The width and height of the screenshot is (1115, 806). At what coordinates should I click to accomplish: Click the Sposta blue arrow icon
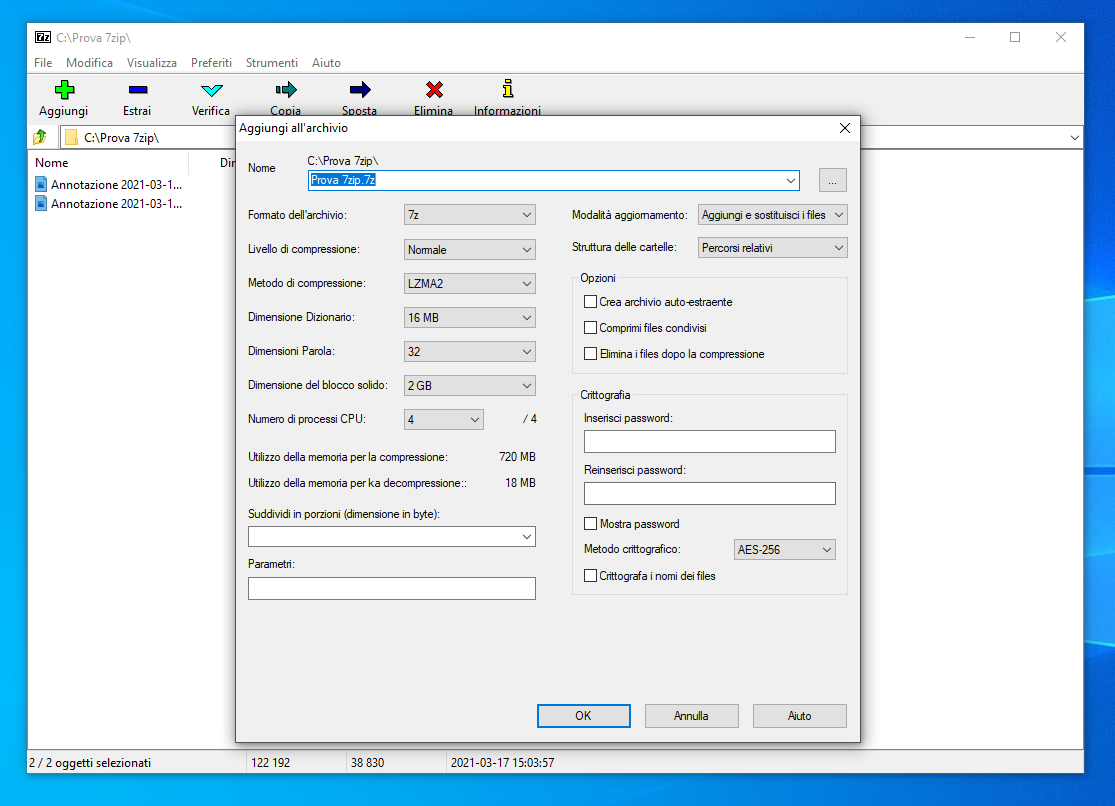360,90
